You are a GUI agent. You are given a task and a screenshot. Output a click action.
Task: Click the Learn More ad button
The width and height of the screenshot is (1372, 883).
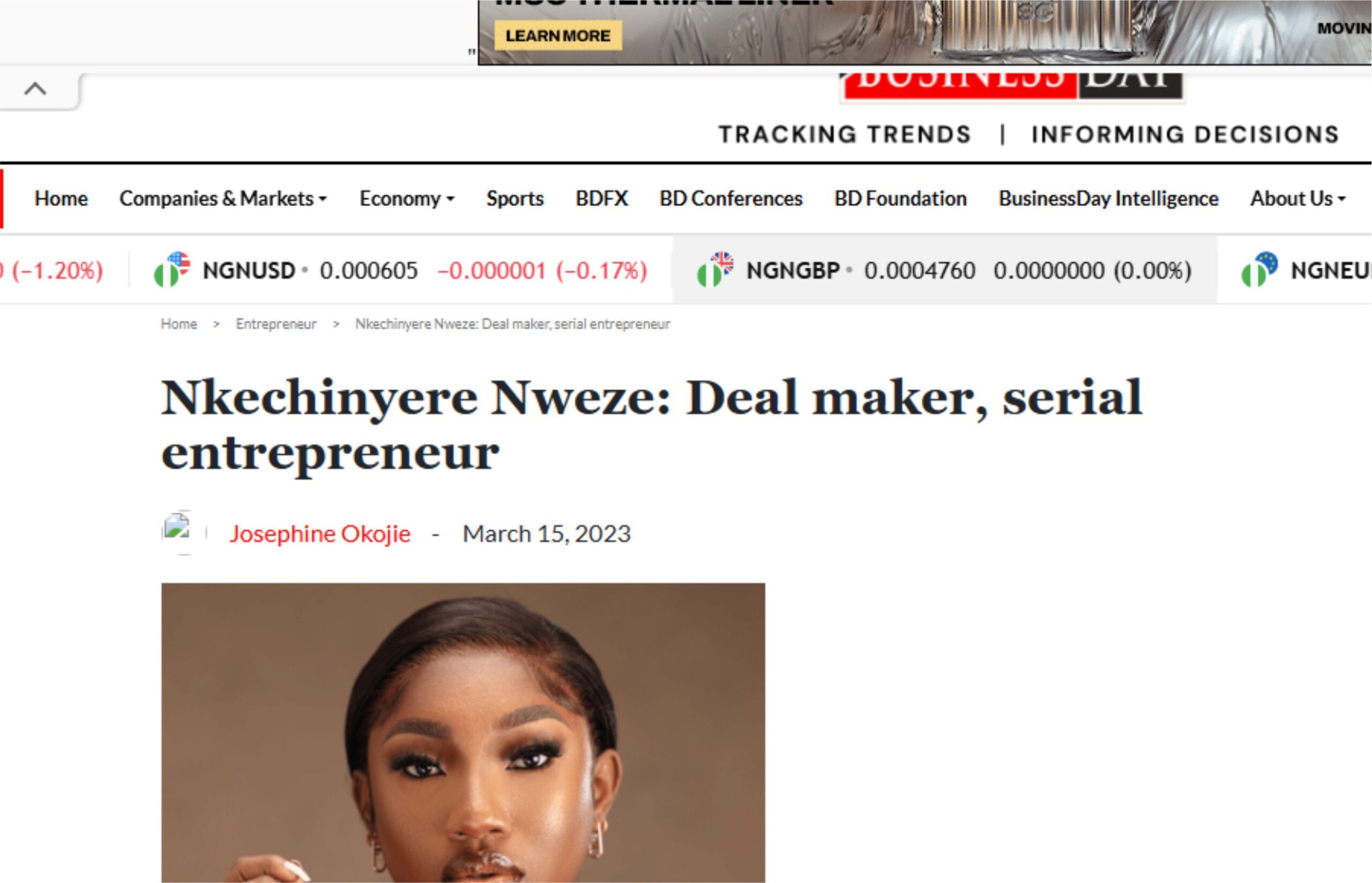click(557, 35)
